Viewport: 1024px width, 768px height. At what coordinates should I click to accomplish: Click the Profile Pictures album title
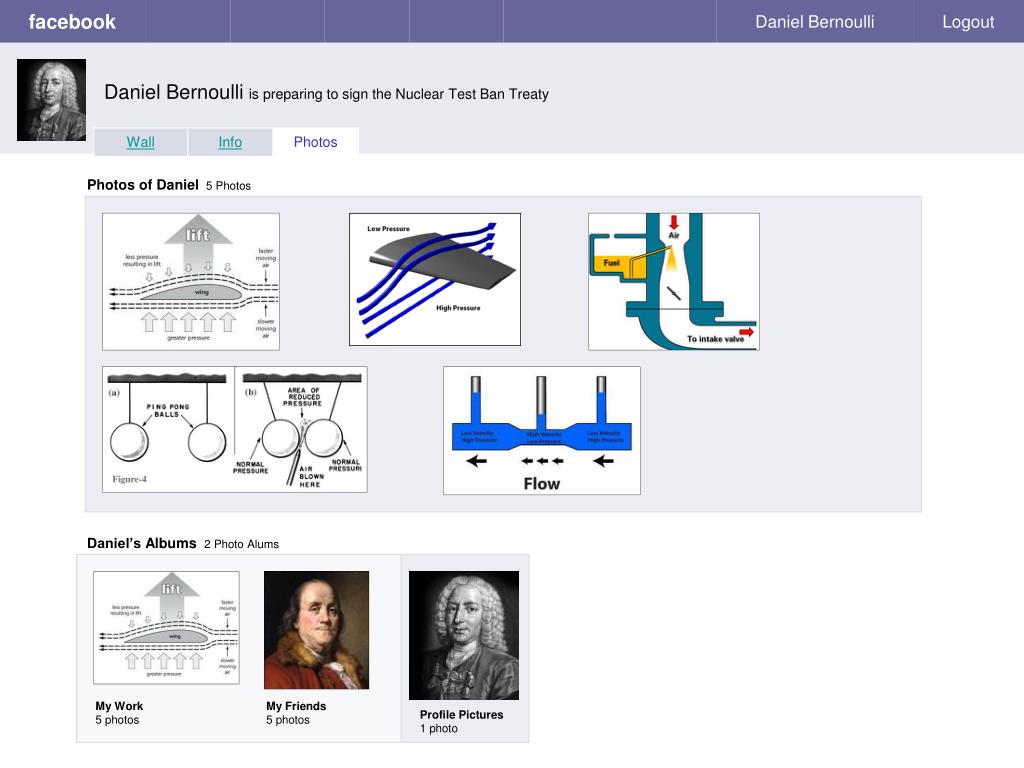461,715
